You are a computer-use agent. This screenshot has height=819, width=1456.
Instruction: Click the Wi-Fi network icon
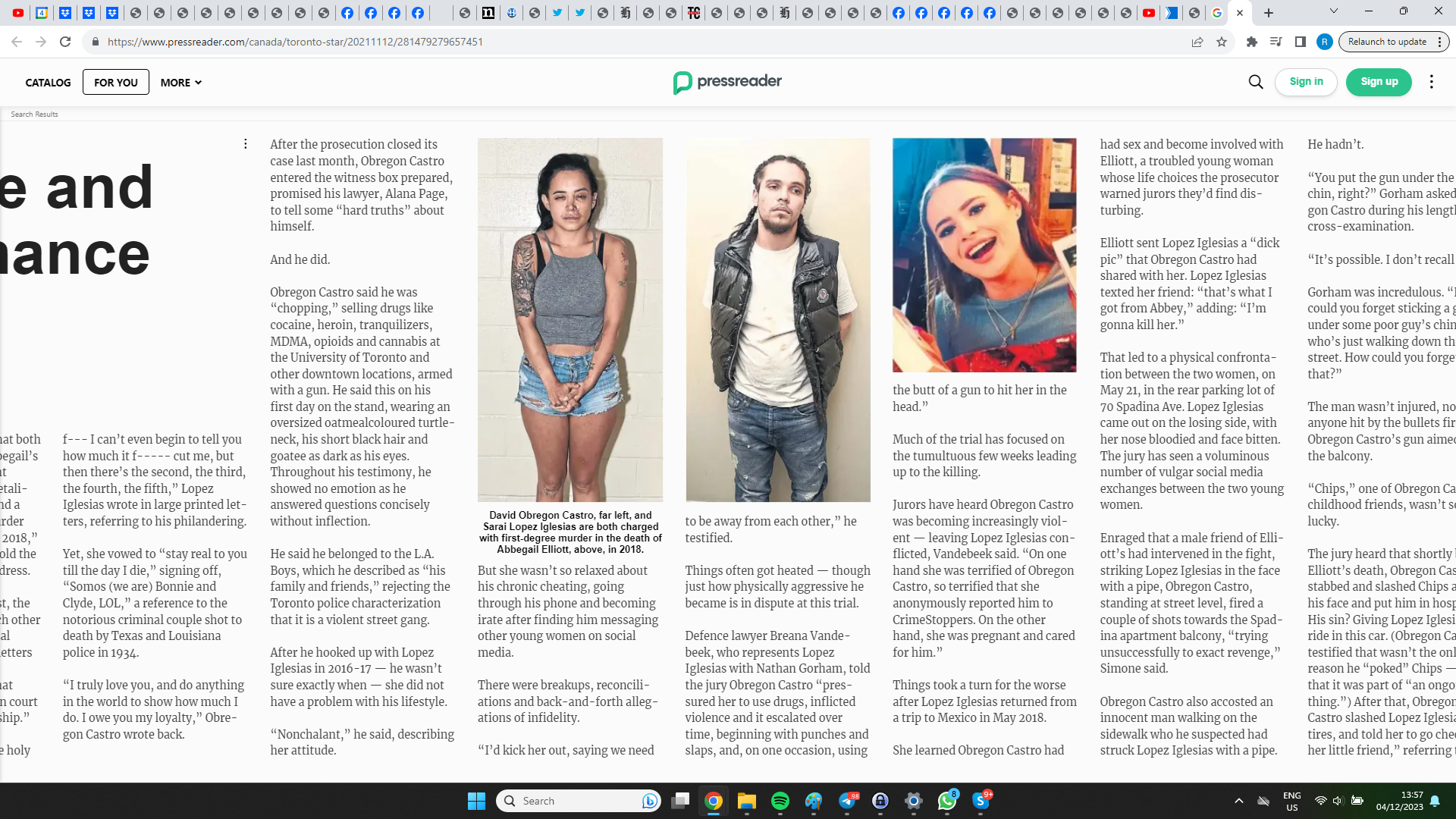[x=1320, y=801]
